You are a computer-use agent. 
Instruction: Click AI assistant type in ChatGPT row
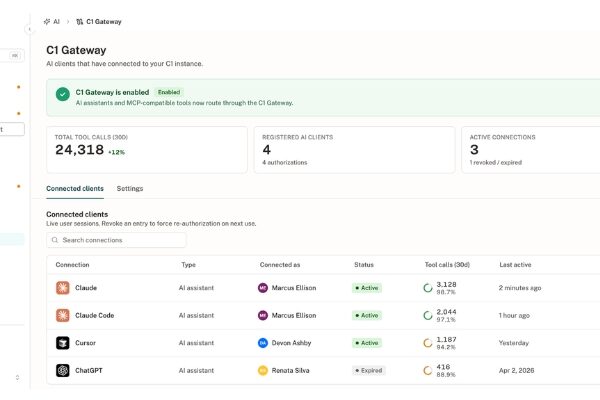tap(196, 371)
